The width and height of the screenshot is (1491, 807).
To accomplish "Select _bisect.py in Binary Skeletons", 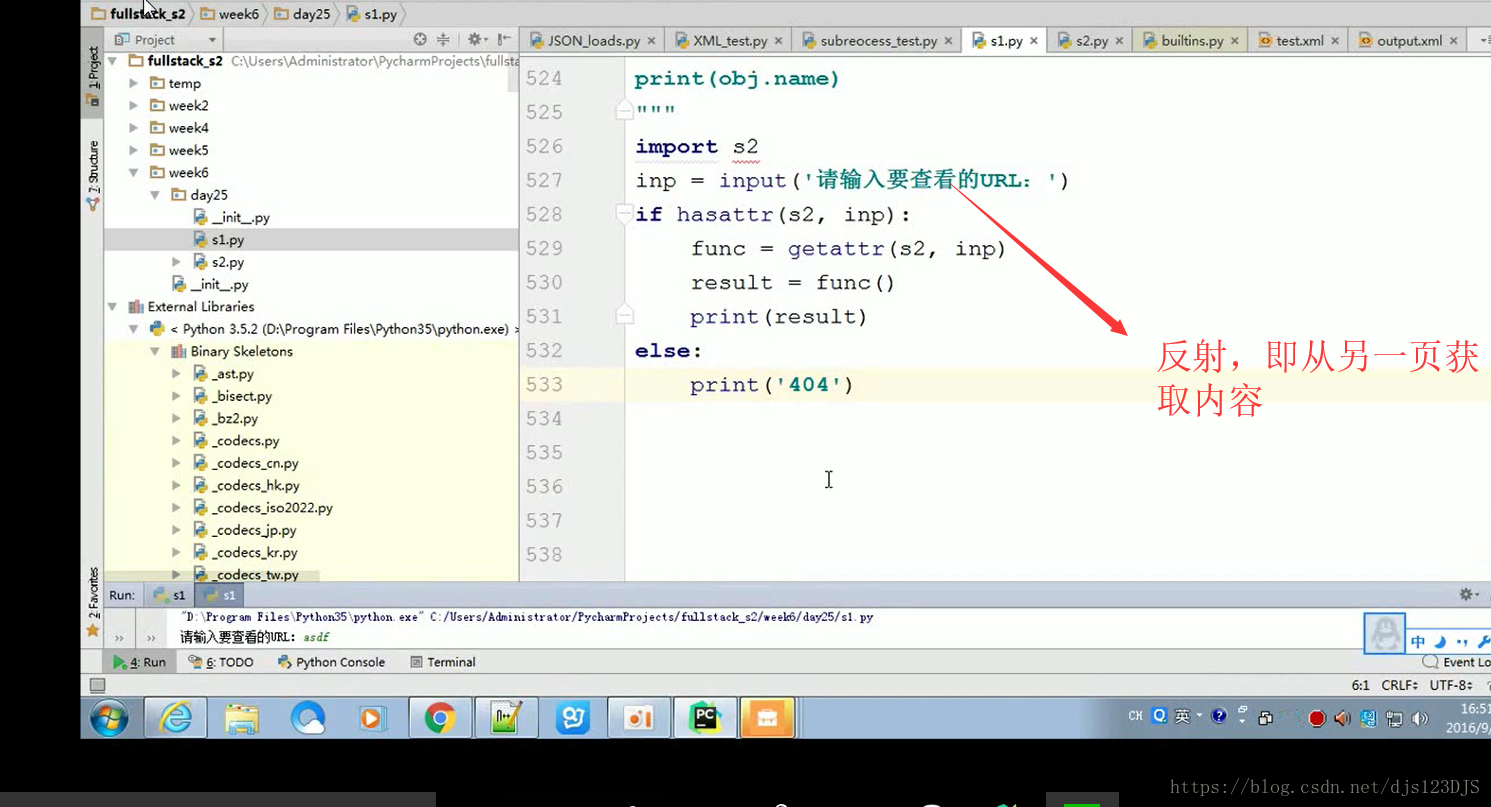I will 232,396.
